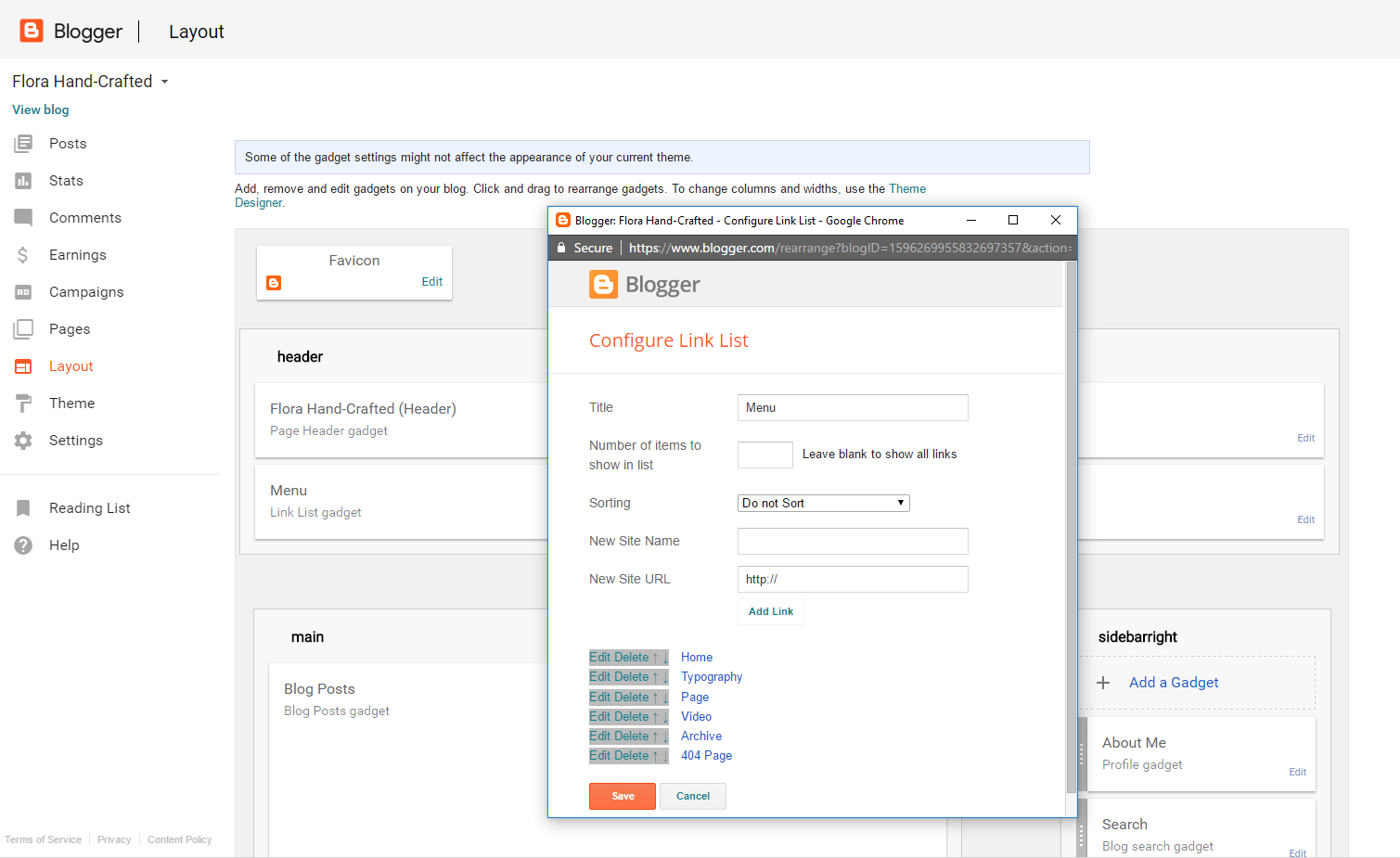Delete the Video link

[x=632, y=717]
